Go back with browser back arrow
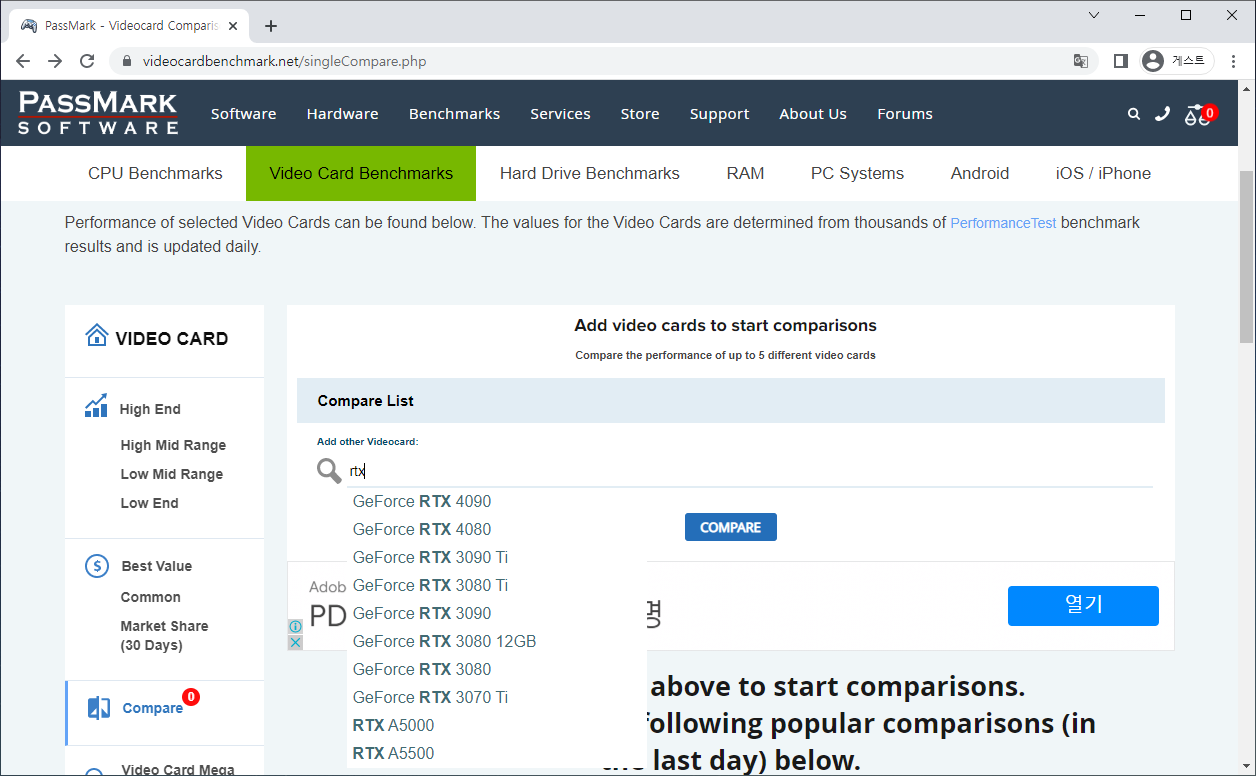1256x776 pixels. (23, 61)
